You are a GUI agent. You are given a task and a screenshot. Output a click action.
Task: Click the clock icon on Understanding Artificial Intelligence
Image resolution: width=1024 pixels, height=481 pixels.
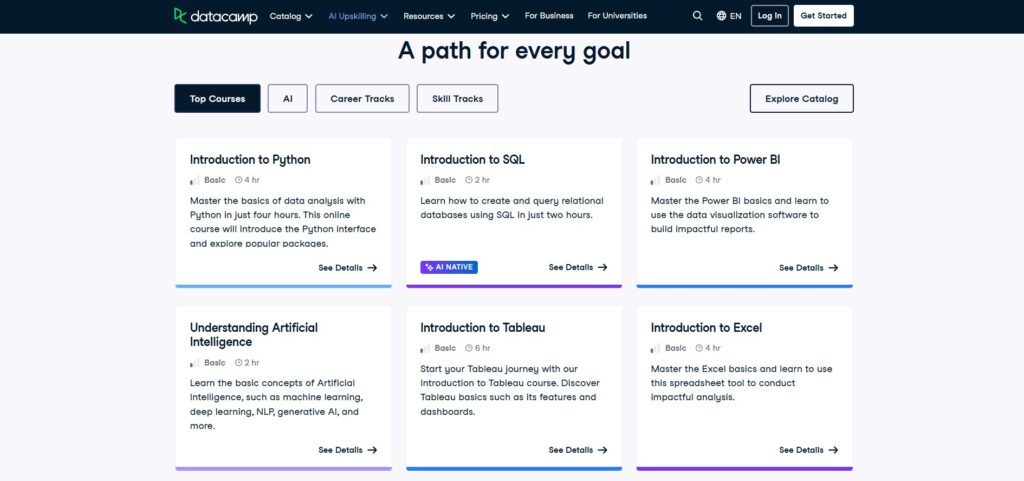[238, 362]
